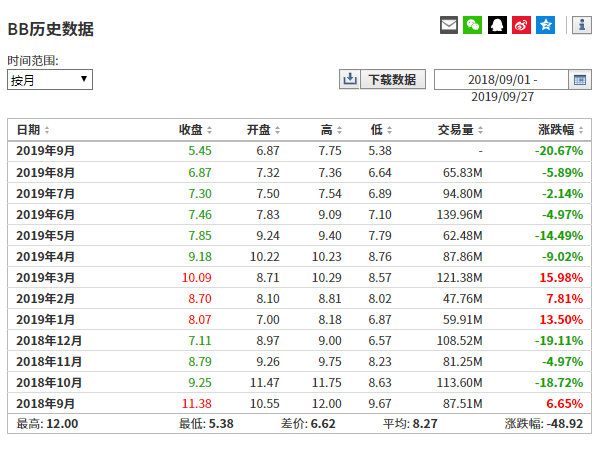Select the 2018年9月 row date
The width and height of the screenshot is (603, 456).
[x=45, y=404]
